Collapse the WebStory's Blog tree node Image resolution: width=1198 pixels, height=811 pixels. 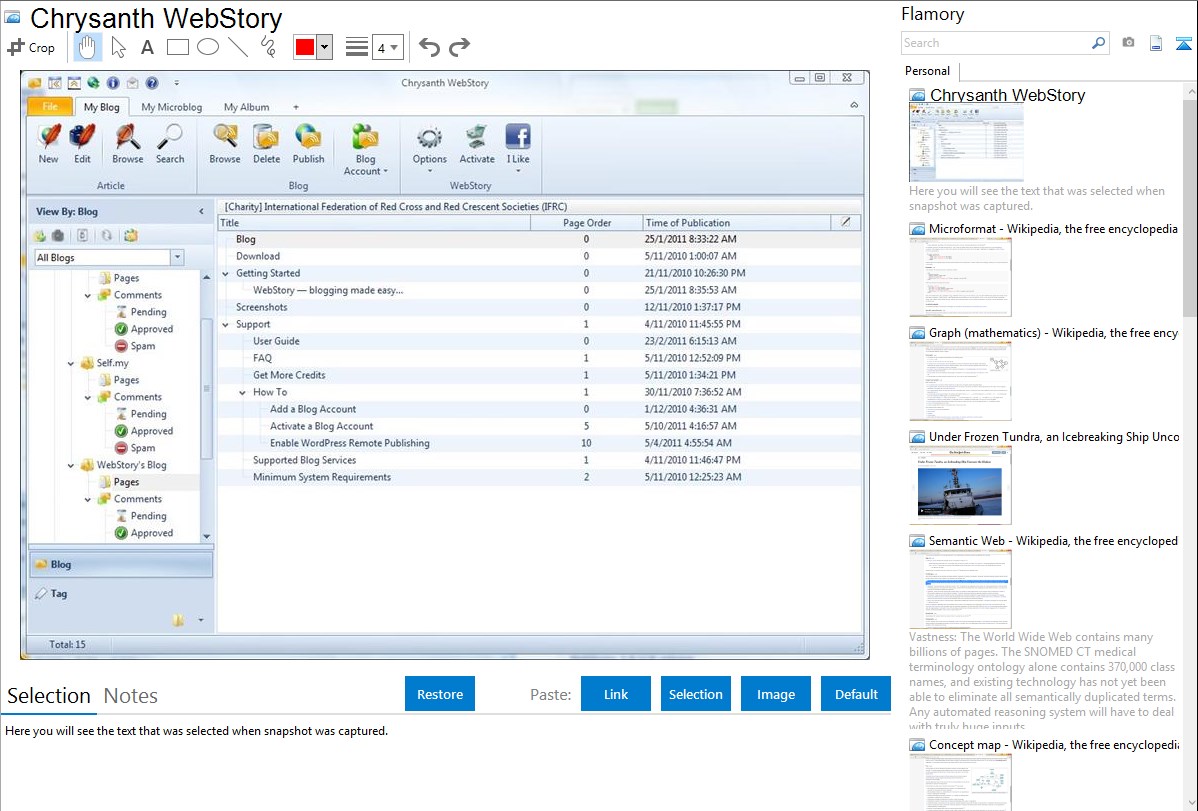(x=71, y=466)
